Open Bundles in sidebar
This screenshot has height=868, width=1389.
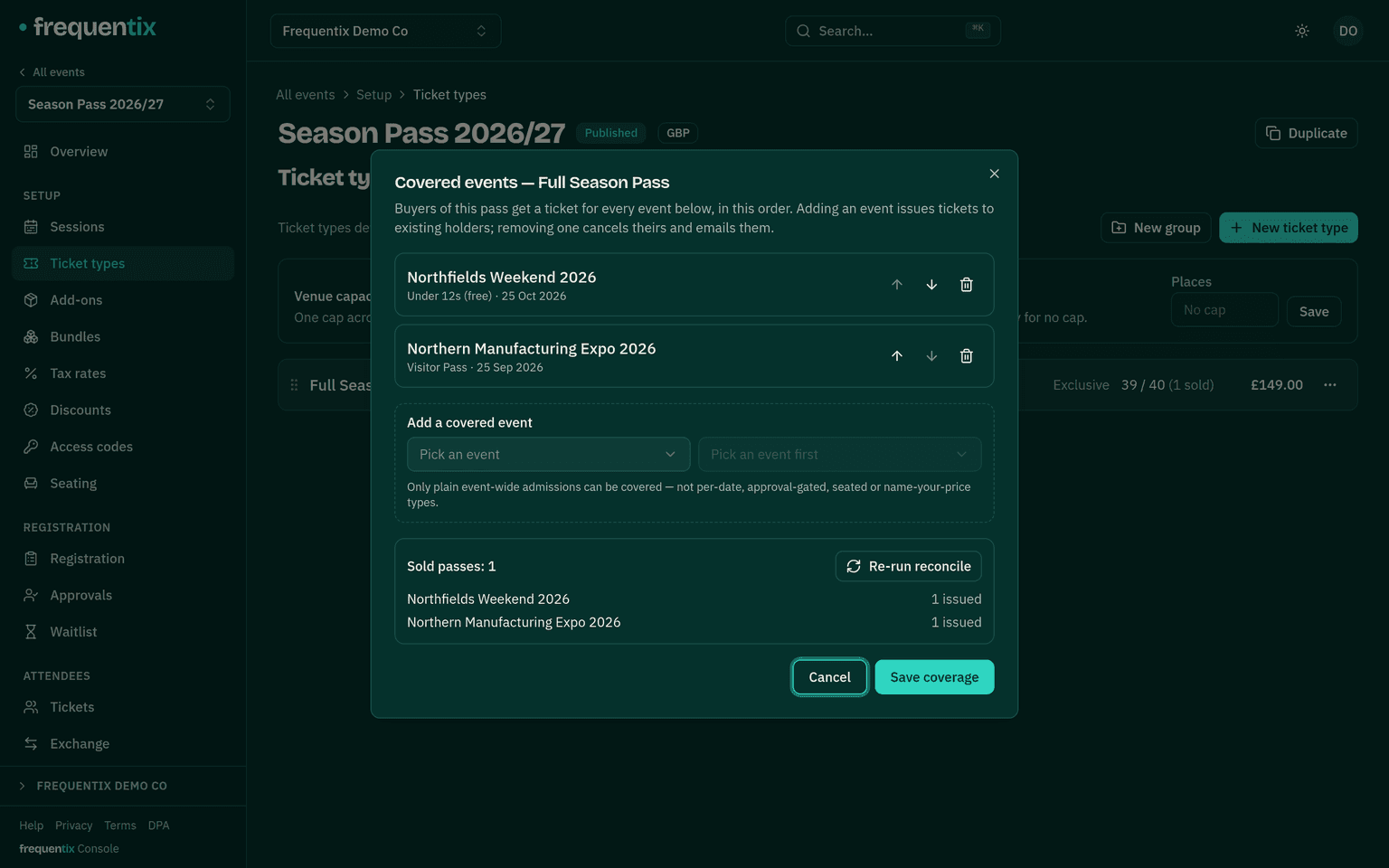pyautogui.click(x=123, y=336)
